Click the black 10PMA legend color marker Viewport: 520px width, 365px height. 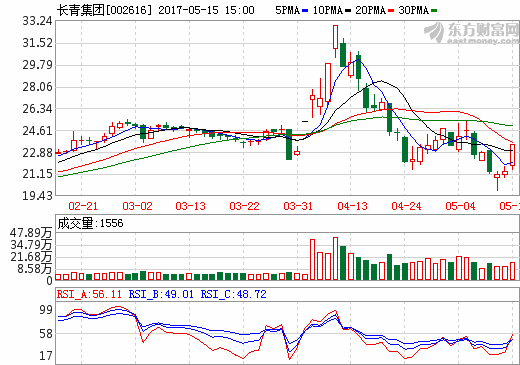click(x=348, y=11)
